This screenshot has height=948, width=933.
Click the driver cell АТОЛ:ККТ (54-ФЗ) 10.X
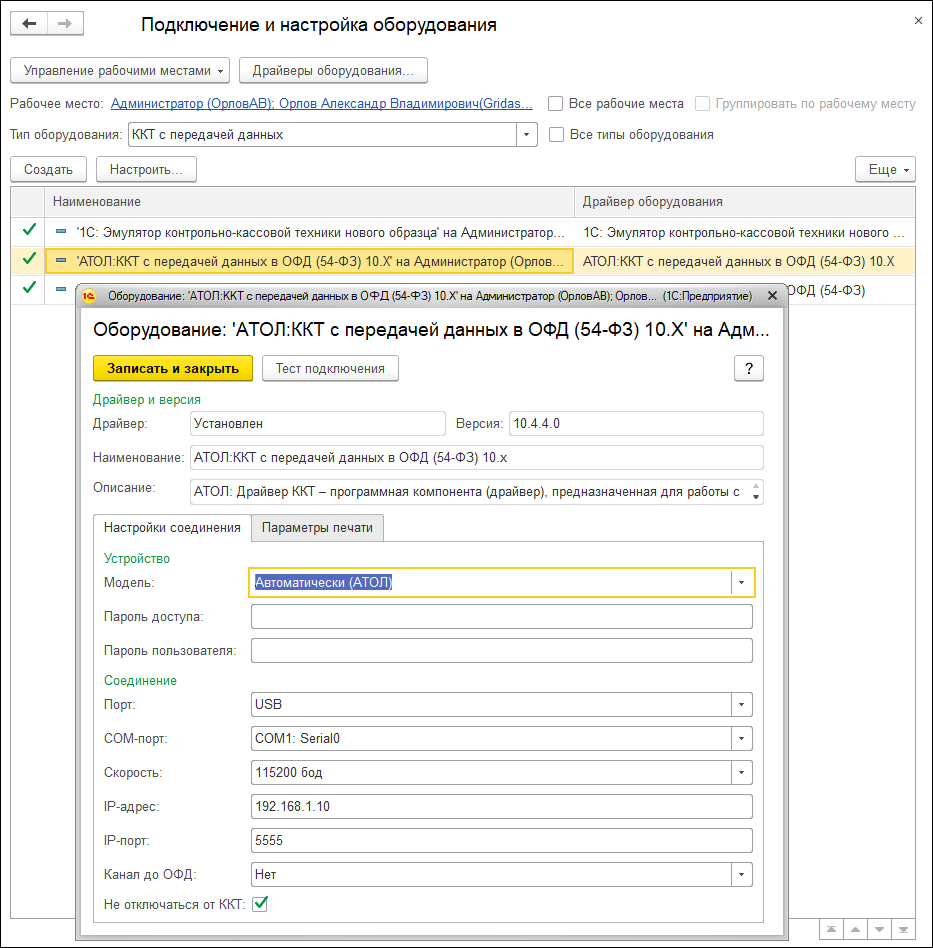click(738, 262)
